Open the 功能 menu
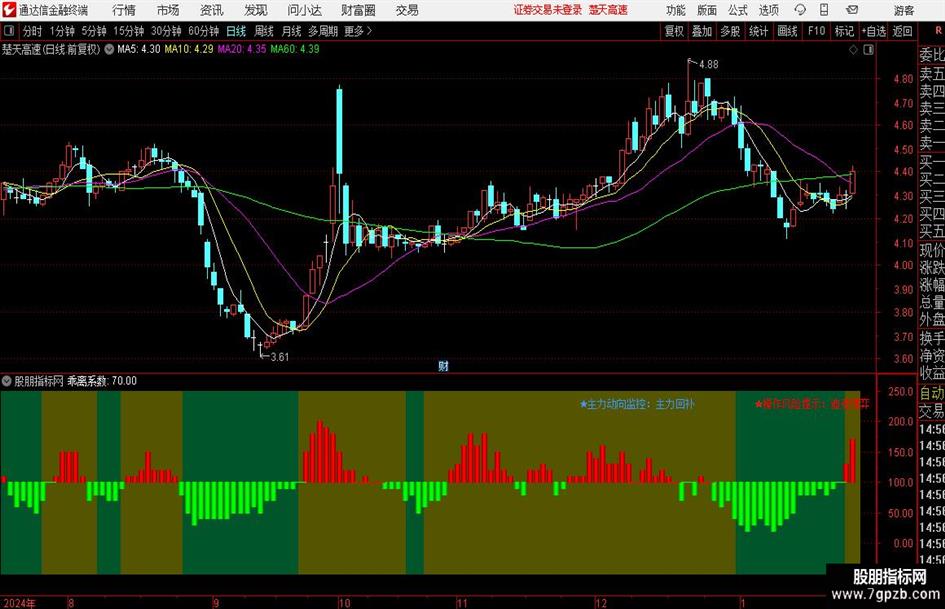945x609 pixels. 676,10
